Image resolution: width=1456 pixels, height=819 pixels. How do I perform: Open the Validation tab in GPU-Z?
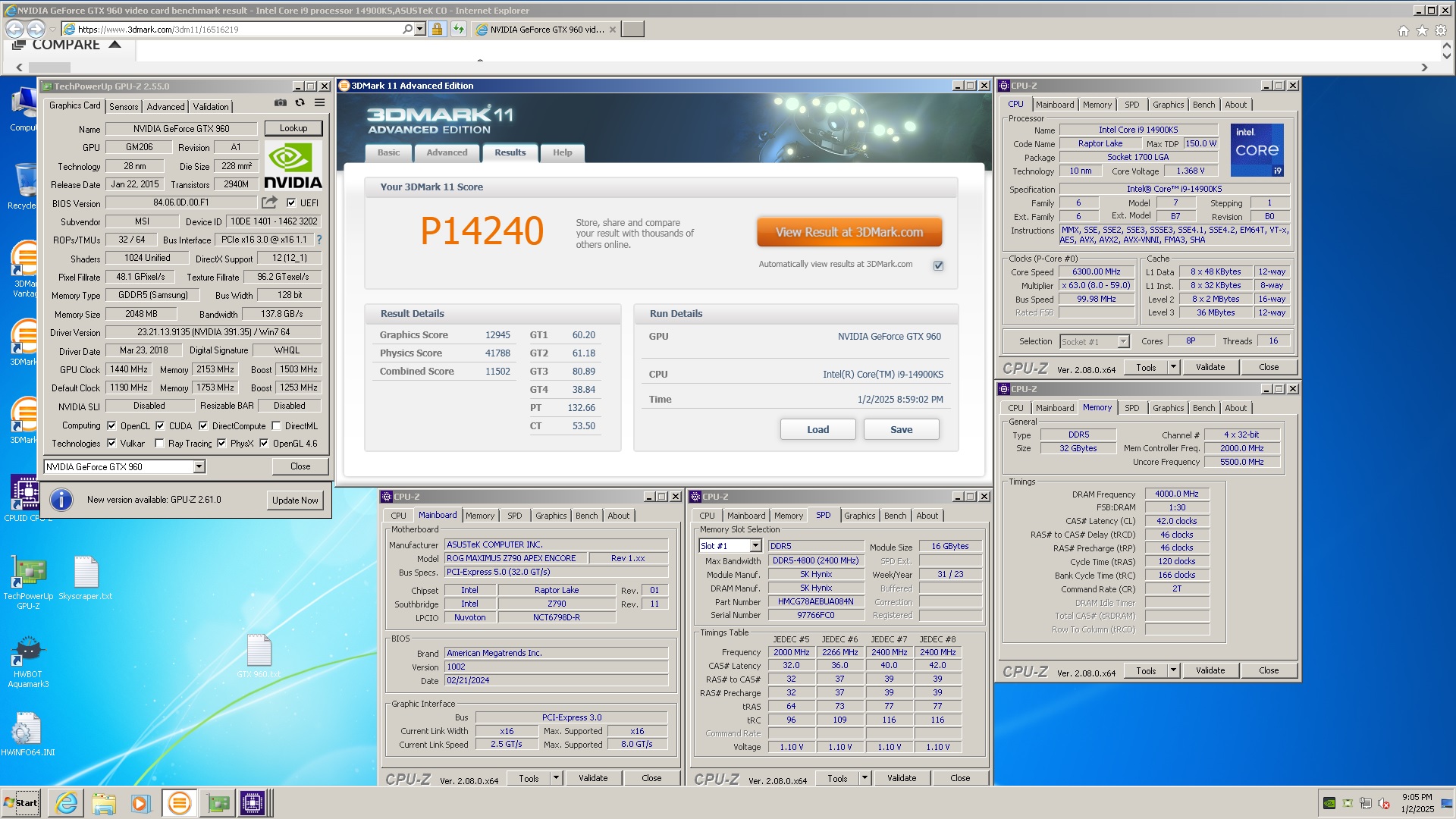tap(211, 106)
